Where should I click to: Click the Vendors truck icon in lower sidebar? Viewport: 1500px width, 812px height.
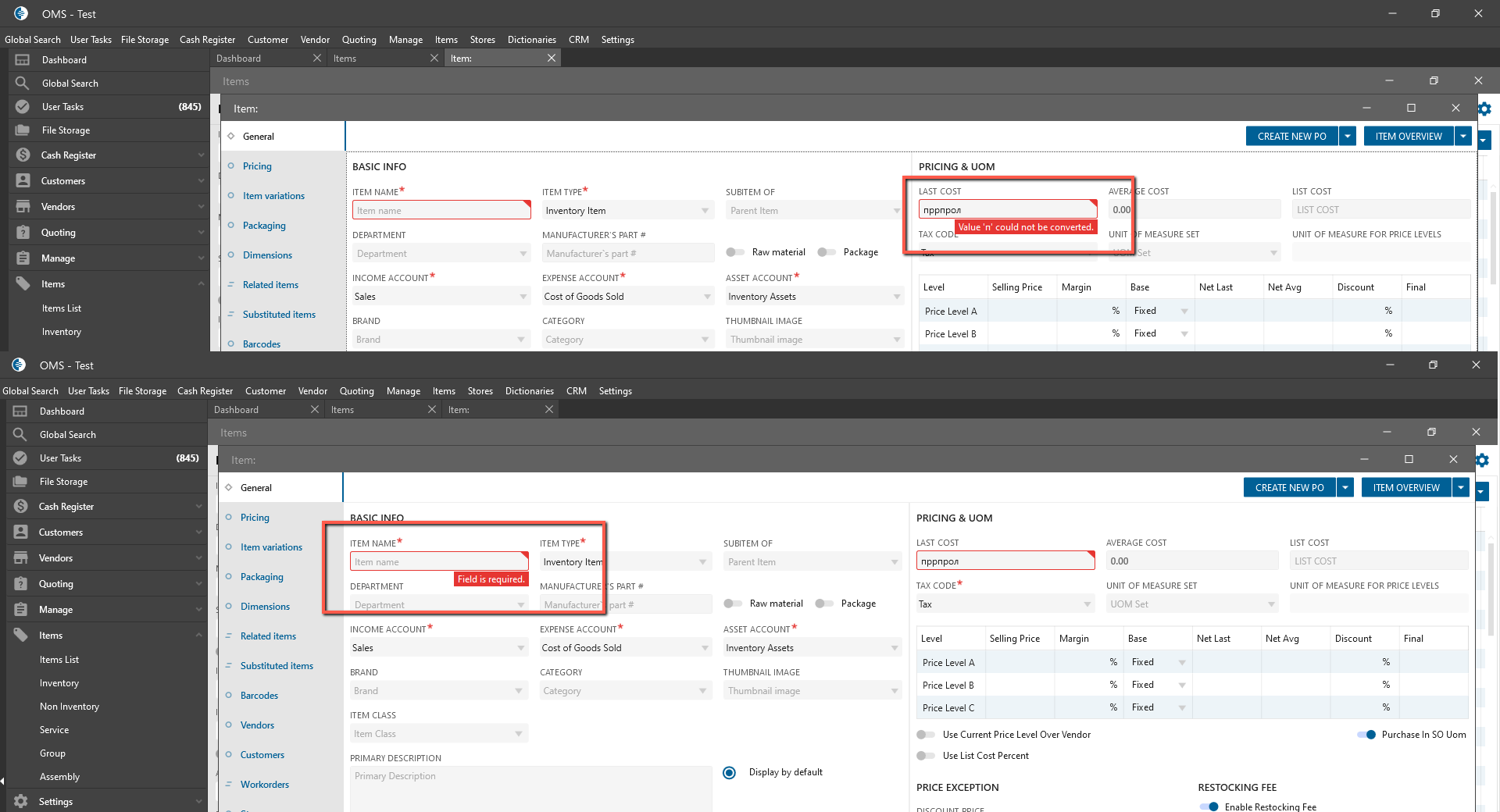[20, 558]
